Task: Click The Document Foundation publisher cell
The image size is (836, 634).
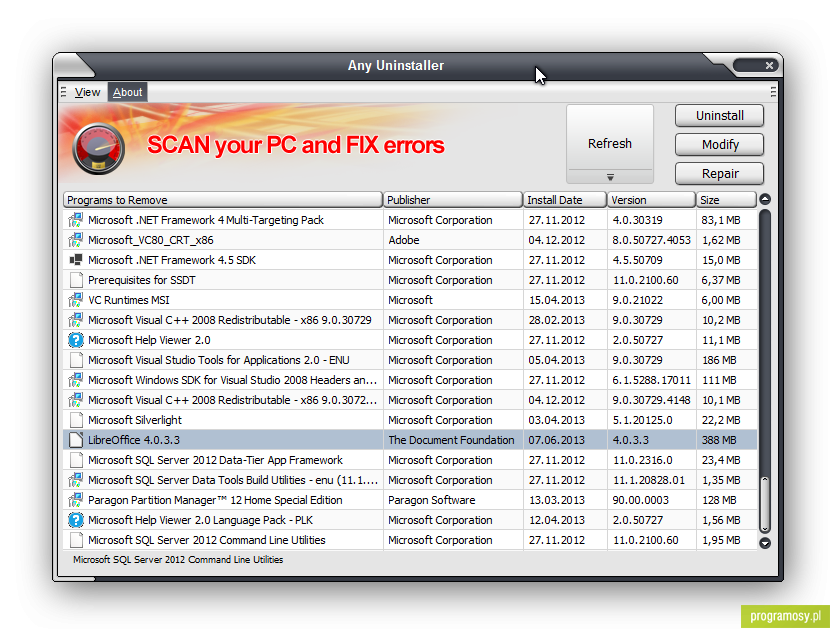Action: coord(451,440)
